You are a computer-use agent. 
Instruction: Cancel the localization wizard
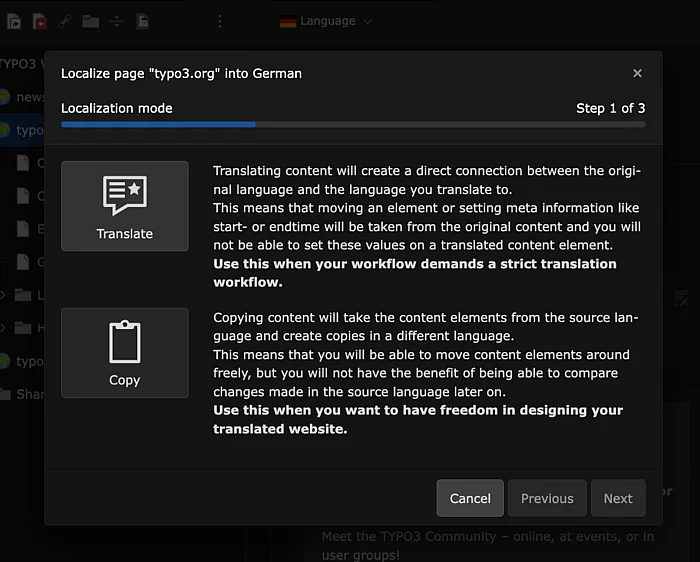(x=470, y=498)
